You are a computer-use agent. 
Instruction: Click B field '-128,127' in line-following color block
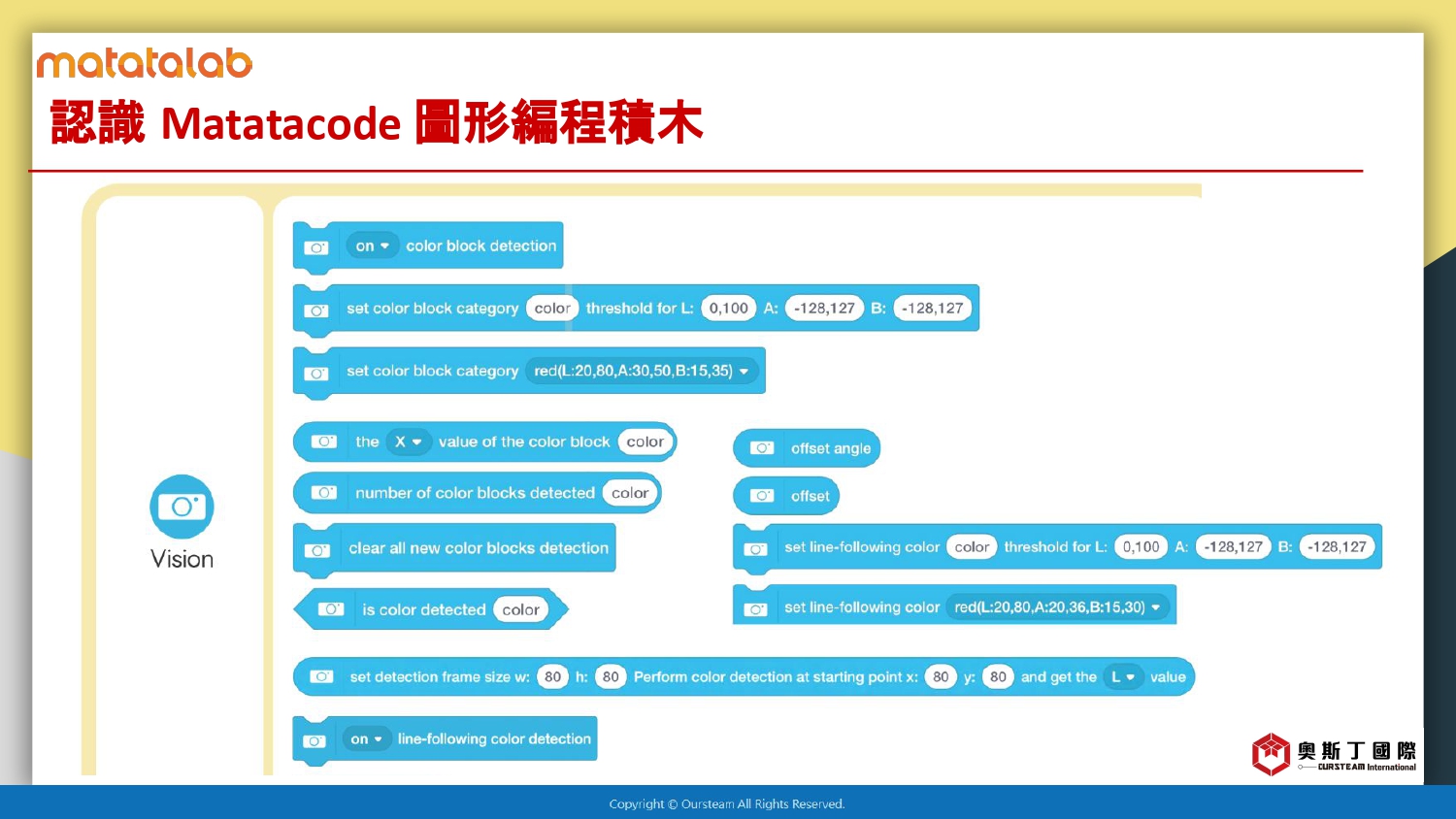[x=1337, y=546]
